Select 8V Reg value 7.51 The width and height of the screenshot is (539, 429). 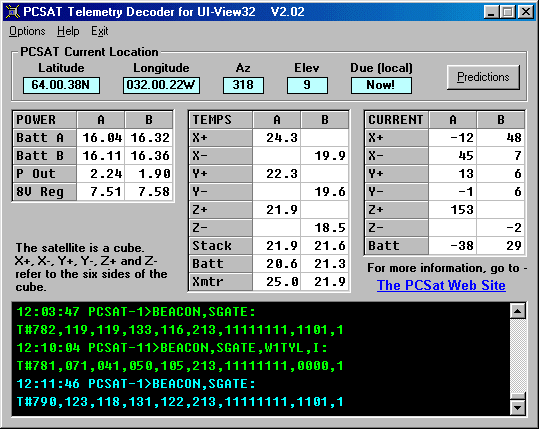(101, 191)
